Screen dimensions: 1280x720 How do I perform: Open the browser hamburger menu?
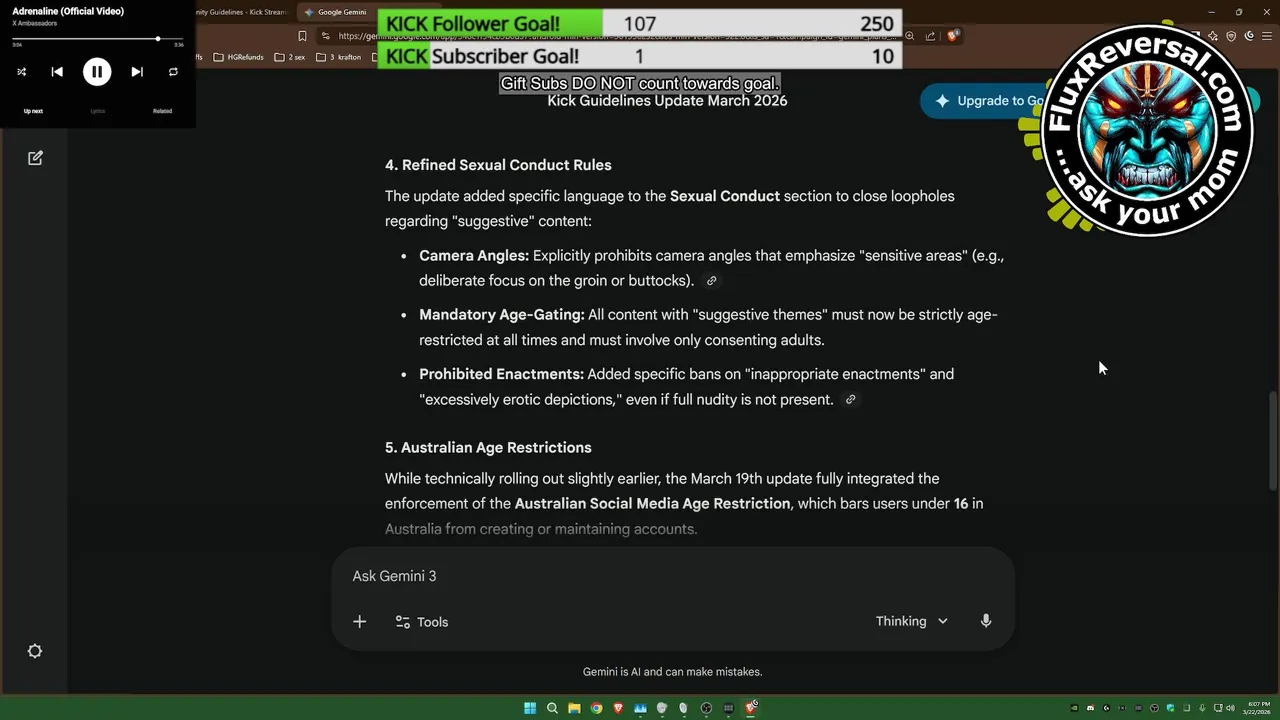coord(1267,36)
